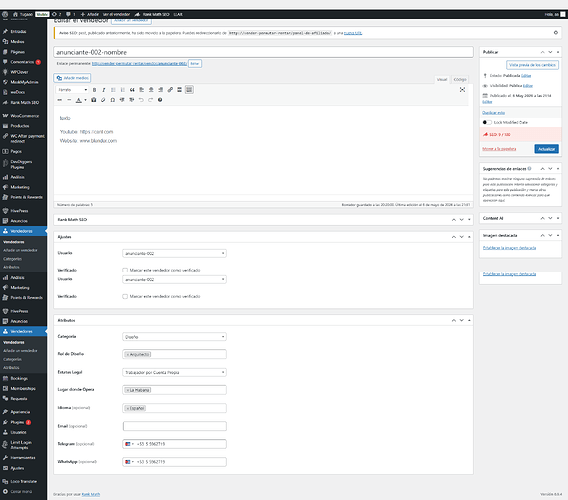Open the Estatus Legal dropdown

pos(174,372)
